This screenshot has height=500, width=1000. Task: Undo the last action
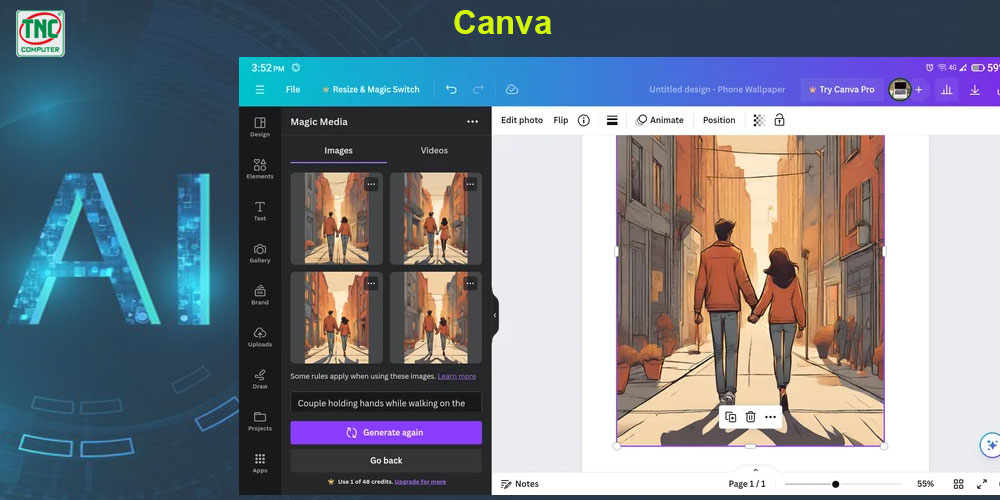(x=451, y=90)
